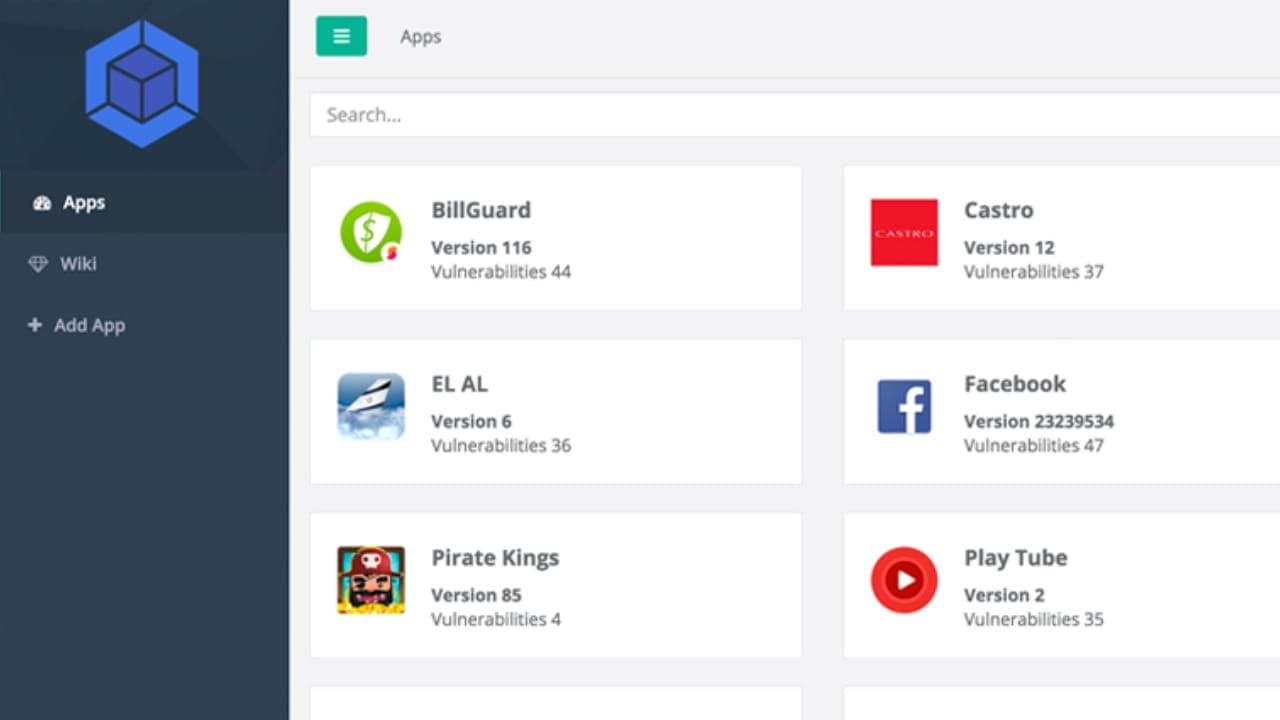The image size is (1280, 720).
Task: Open the Wiki sidebar item
Action: click(x=144, y=264)
